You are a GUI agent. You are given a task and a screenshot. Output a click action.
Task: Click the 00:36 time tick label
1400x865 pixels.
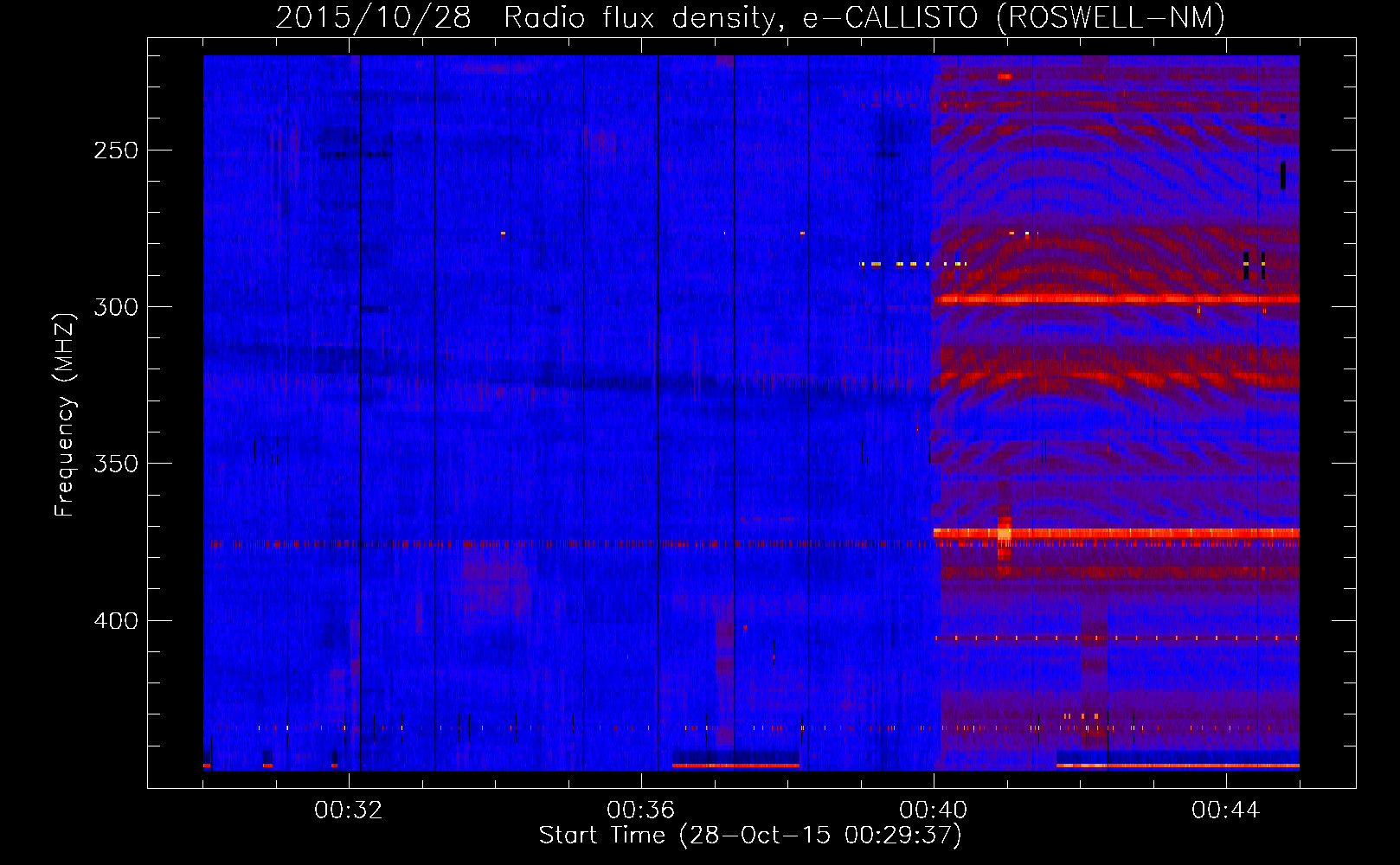pyautogui.click(x=641, y=811)
